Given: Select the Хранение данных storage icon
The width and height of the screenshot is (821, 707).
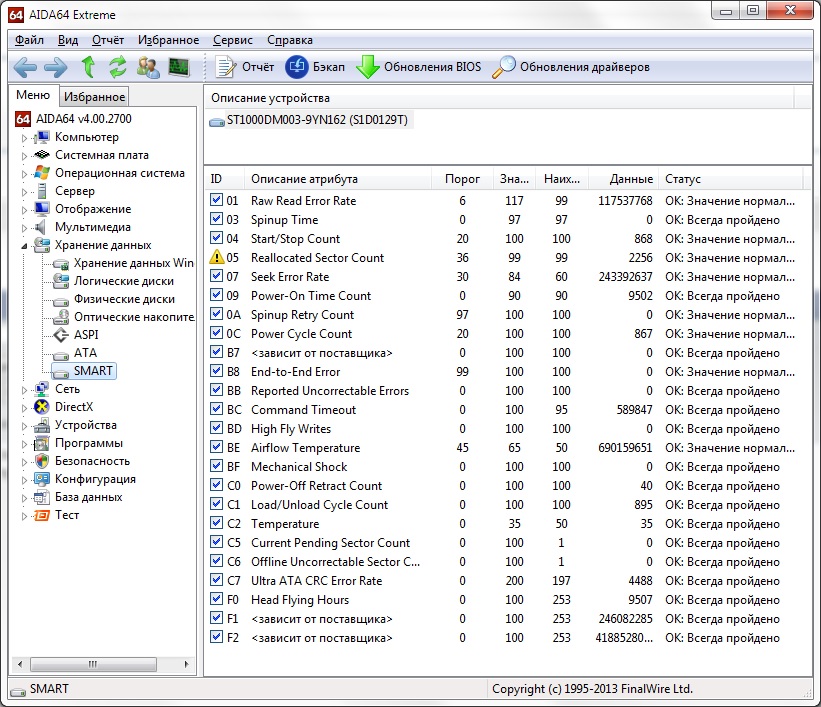Looking at the screenshot, I should [x=41, y=245].
